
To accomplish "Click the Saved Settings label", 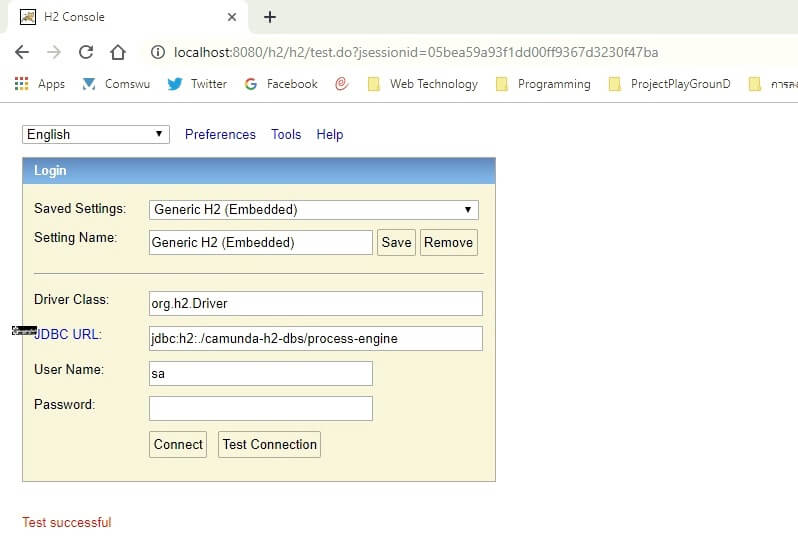I will pos(80,209).
